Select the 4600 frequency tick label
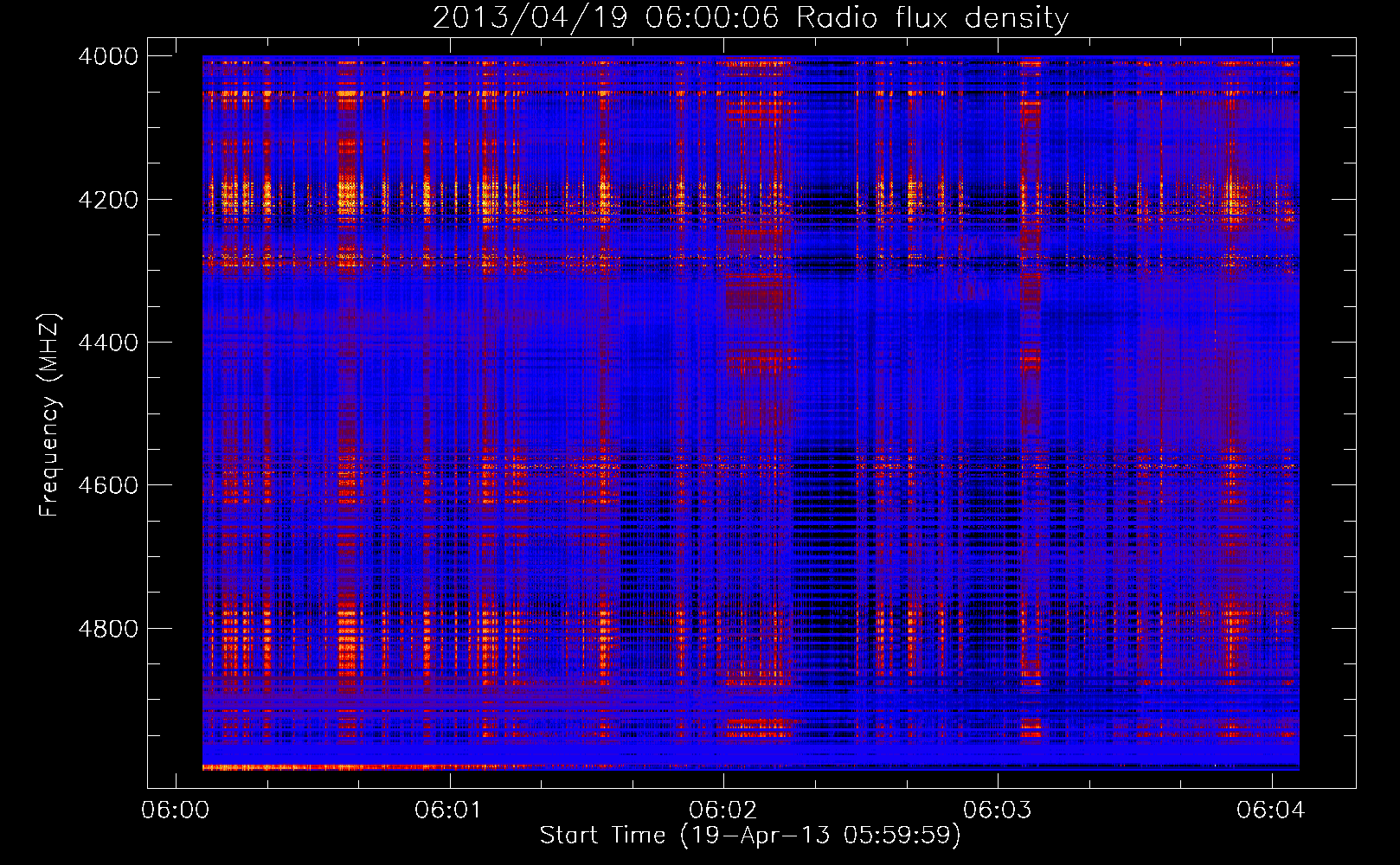 click(108, 485)
